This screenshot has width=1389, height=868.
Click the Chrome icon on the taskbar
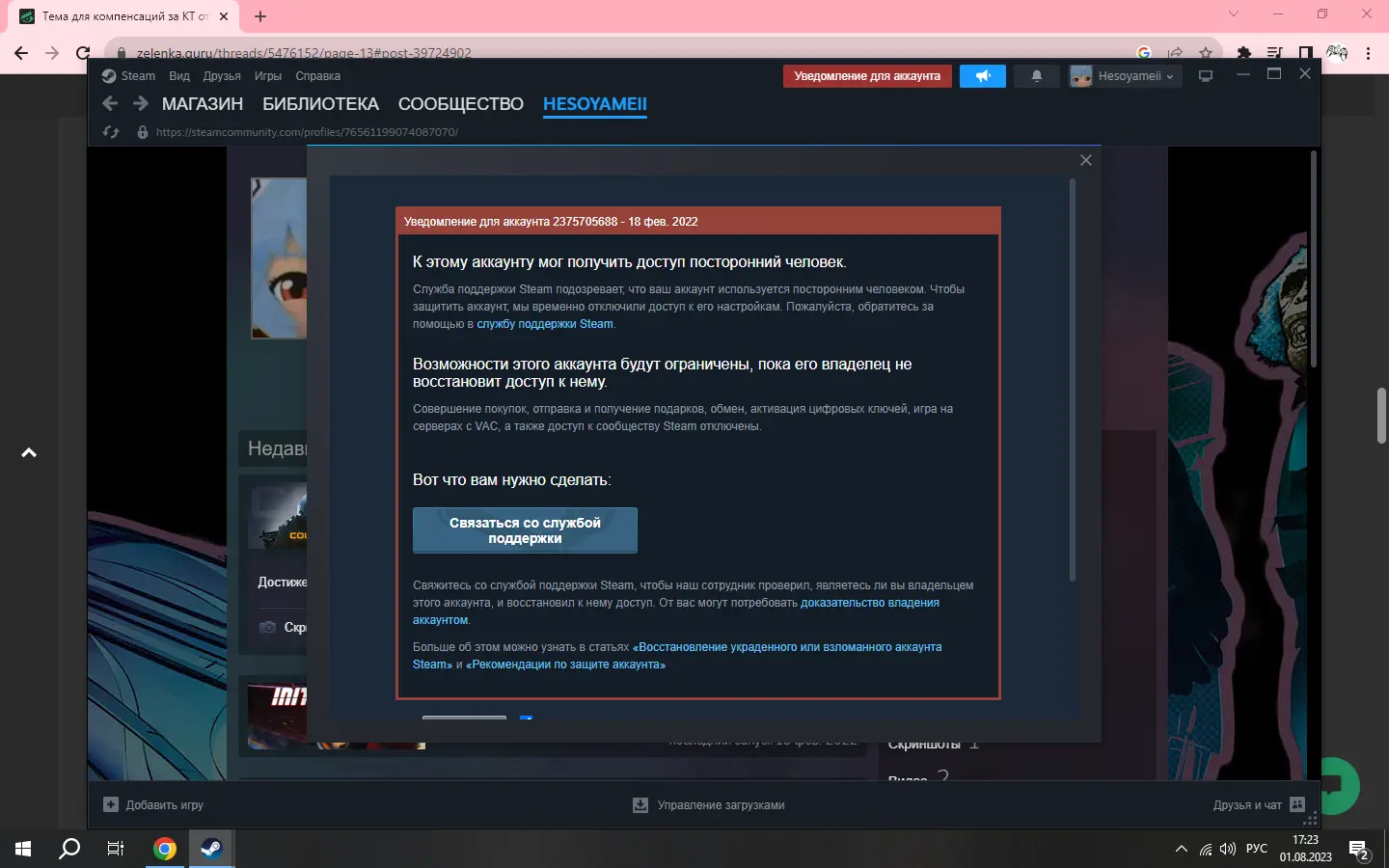click(x=165, y=849)
